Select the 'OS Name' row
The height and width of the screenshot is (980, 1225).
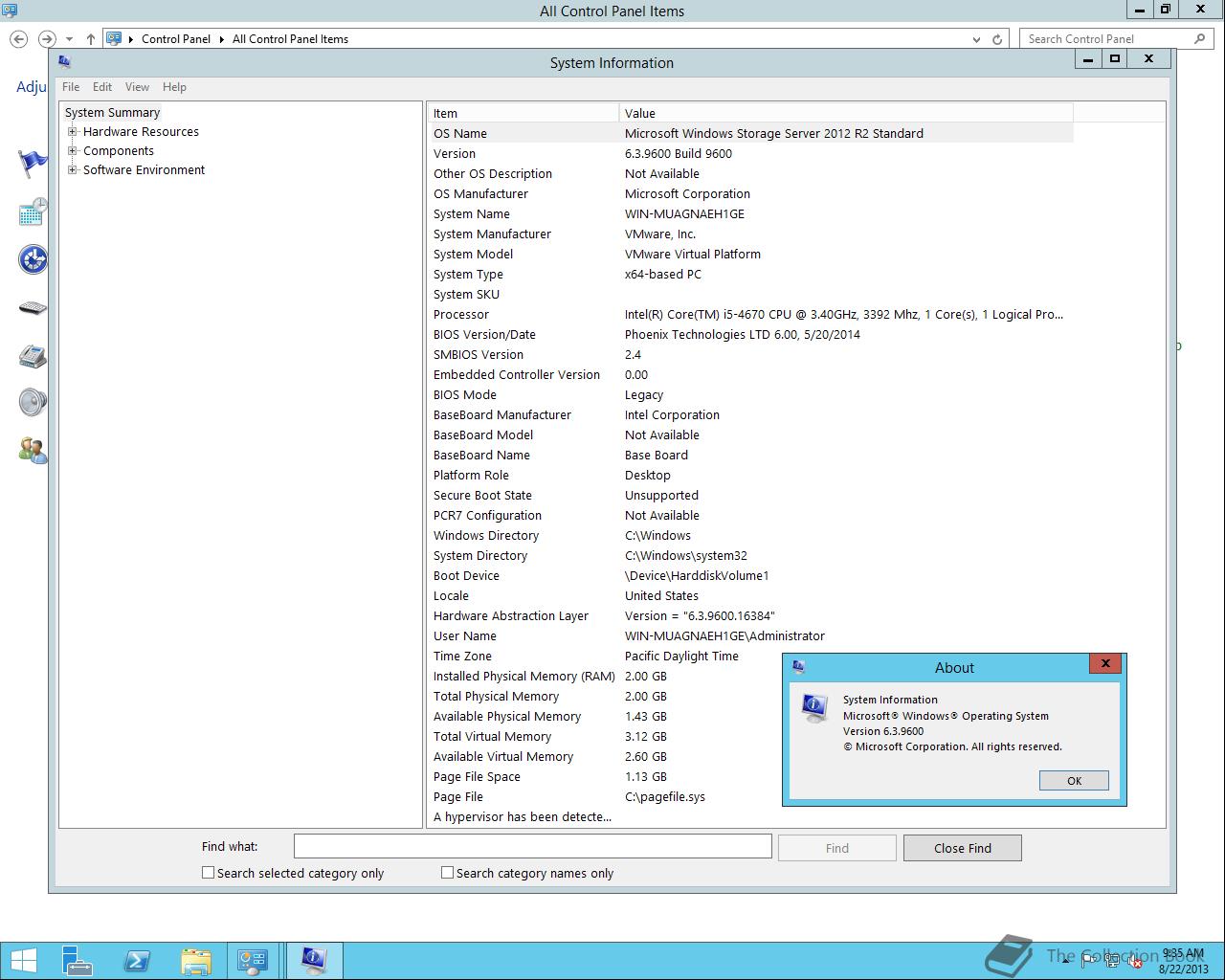(749, 133)
